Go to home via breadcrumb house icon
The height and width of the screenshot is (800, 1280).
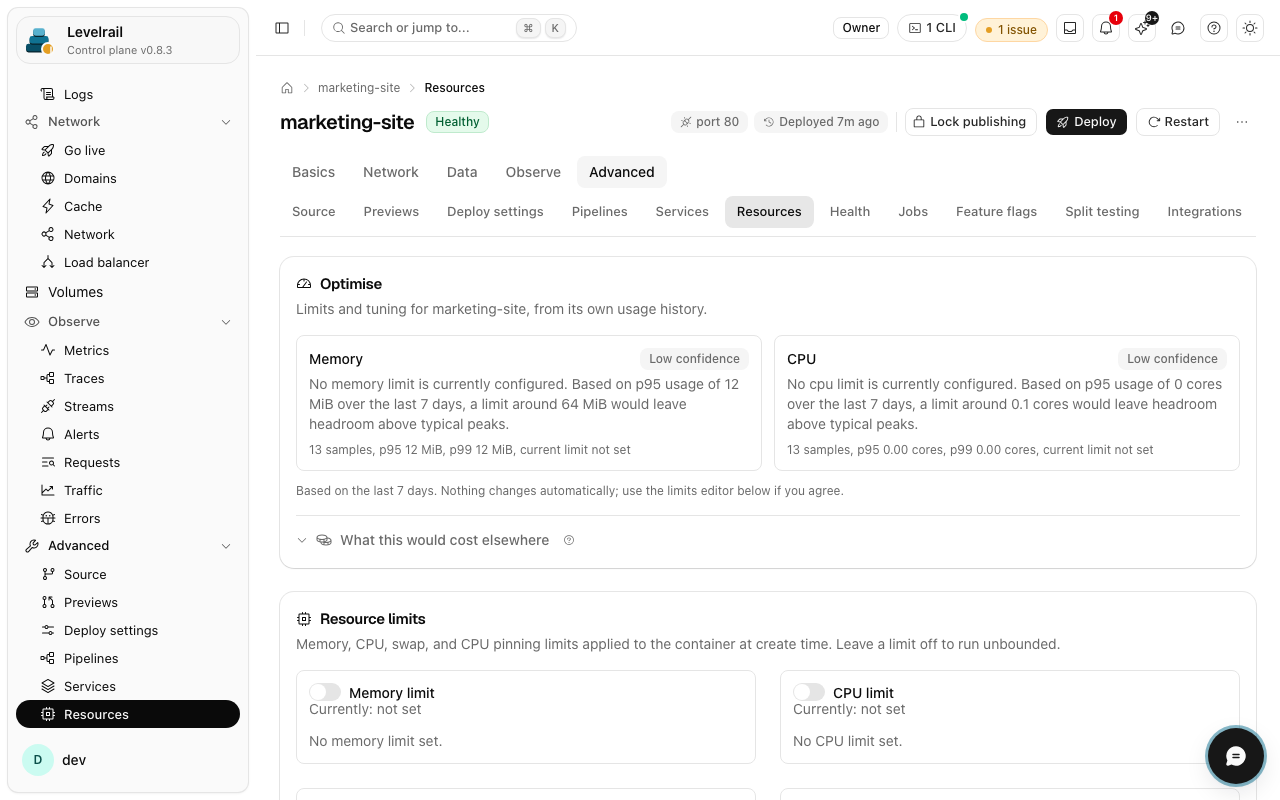point(287,88)
